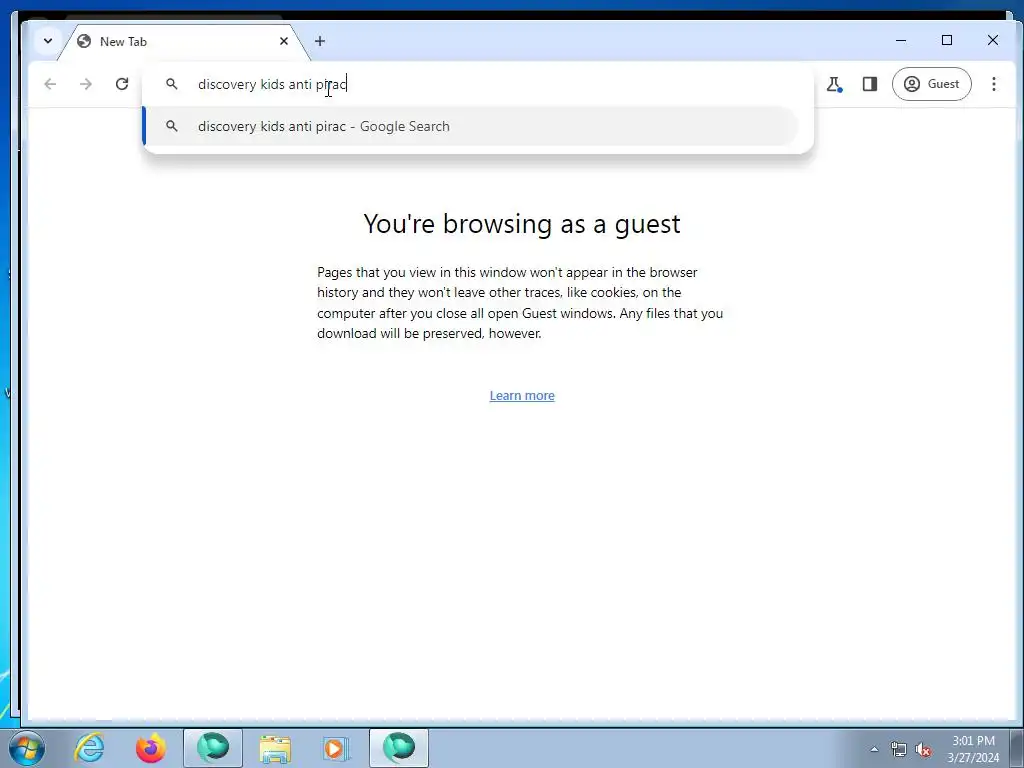Screen dimensions: 1024x768
Task: Click the network tray icon
Action: [899, 749]
